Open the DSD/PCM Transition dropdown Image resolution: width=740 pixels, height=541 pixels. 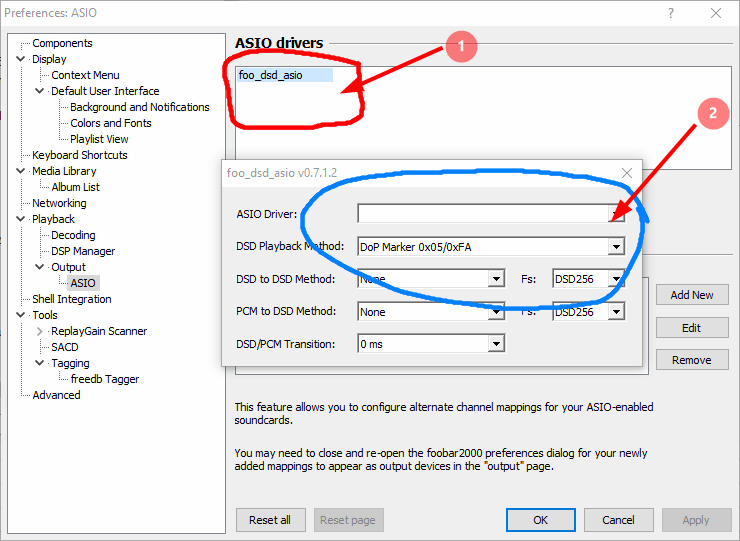pos(496,344)
